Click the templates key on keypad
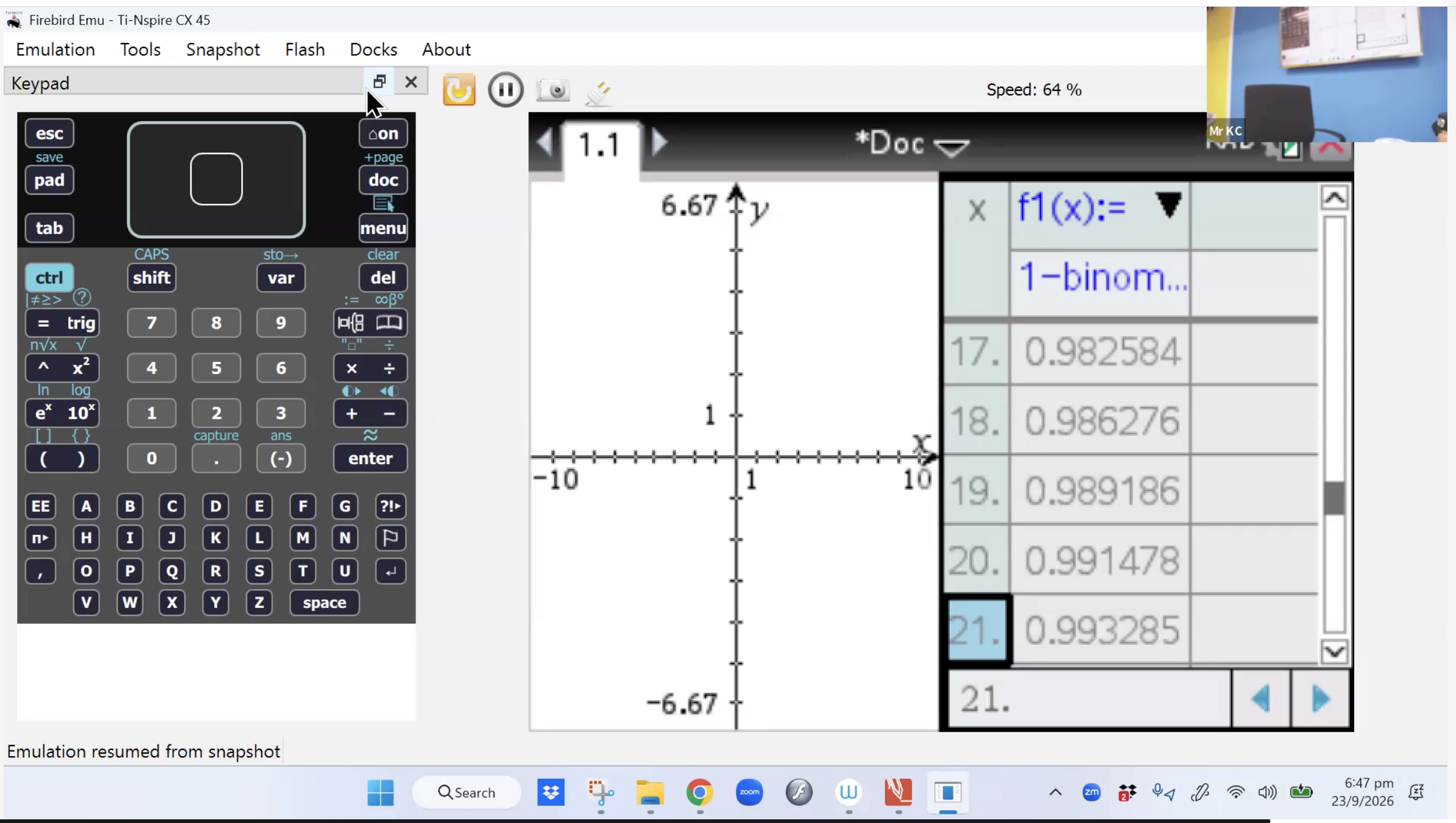The width and height of the screenshot is (1456, 823). [x=351, y=322]
